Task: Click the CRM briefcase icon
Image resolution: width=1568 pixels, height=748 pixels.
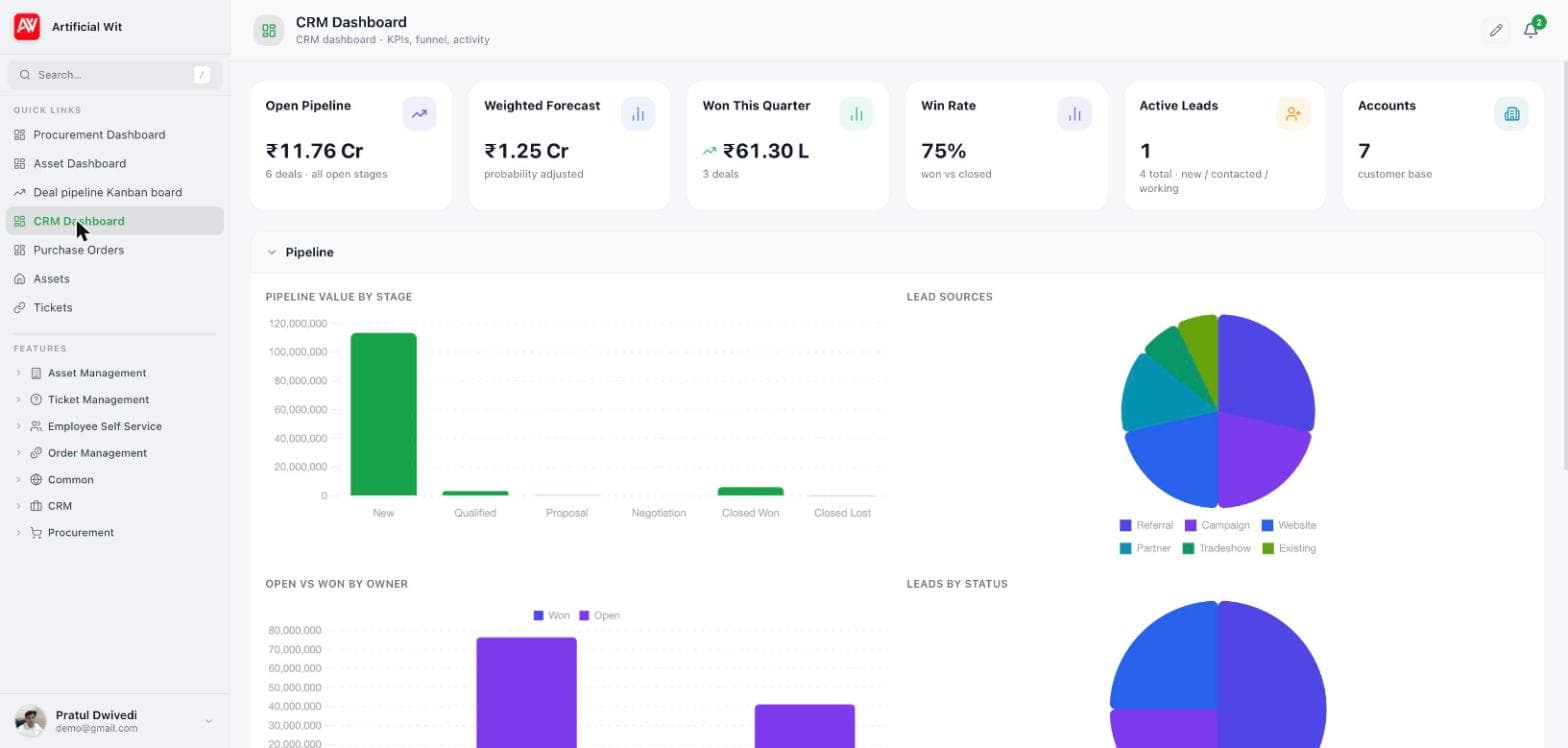Action: pos(36,506)
